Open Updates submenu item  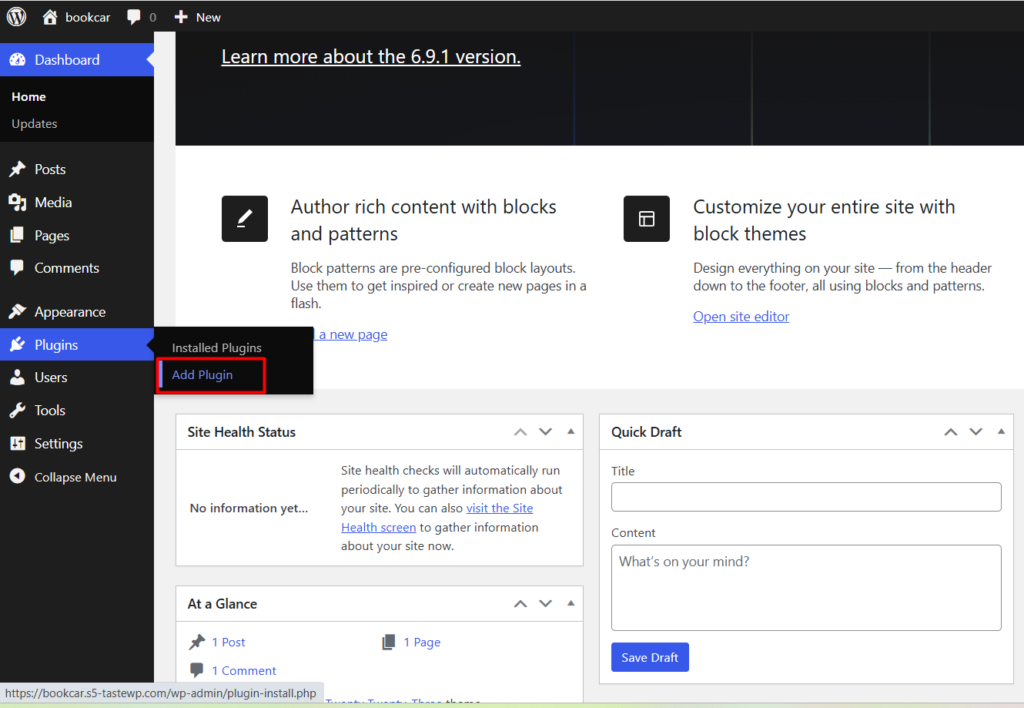click(x=34, y=123)
